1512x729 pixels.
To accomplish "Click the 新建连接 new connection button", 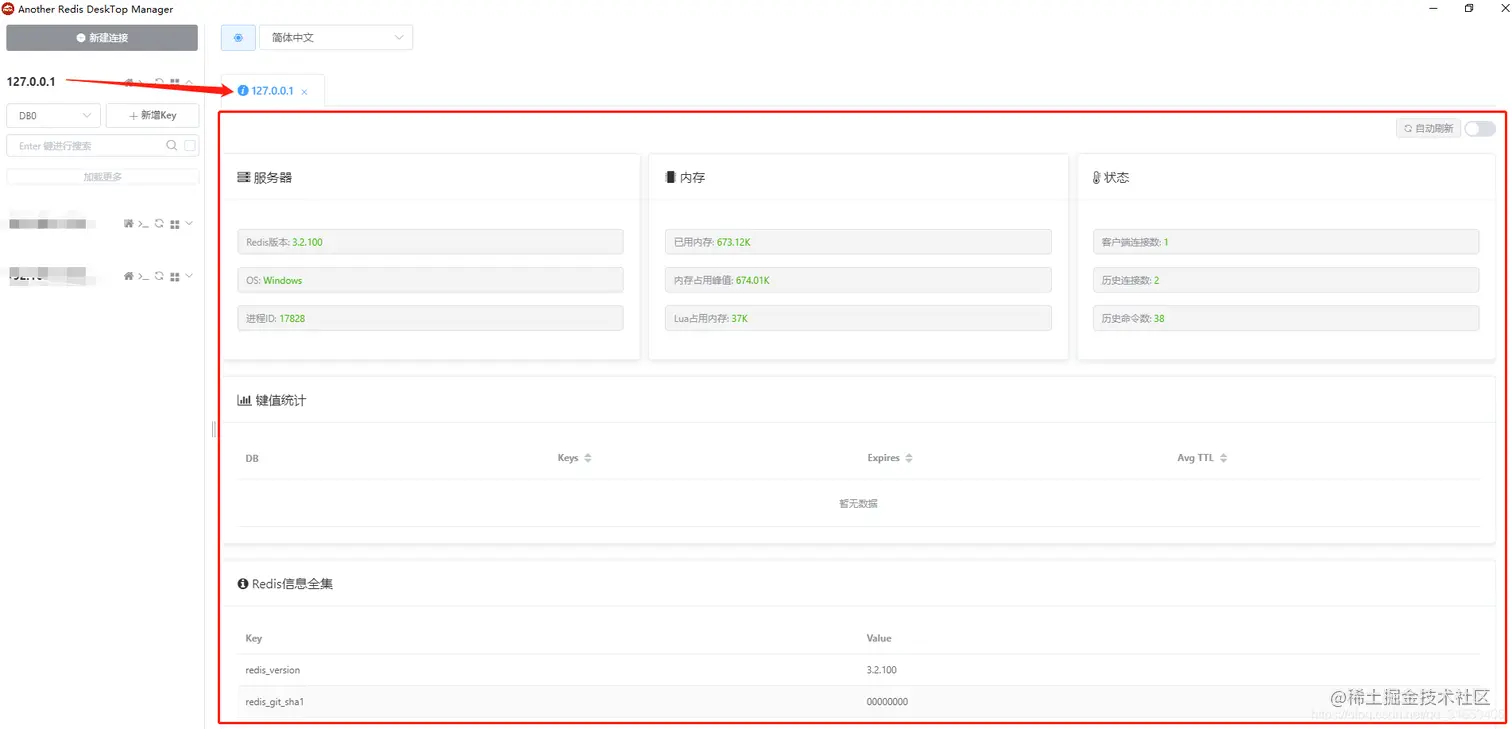I will 103,38.
